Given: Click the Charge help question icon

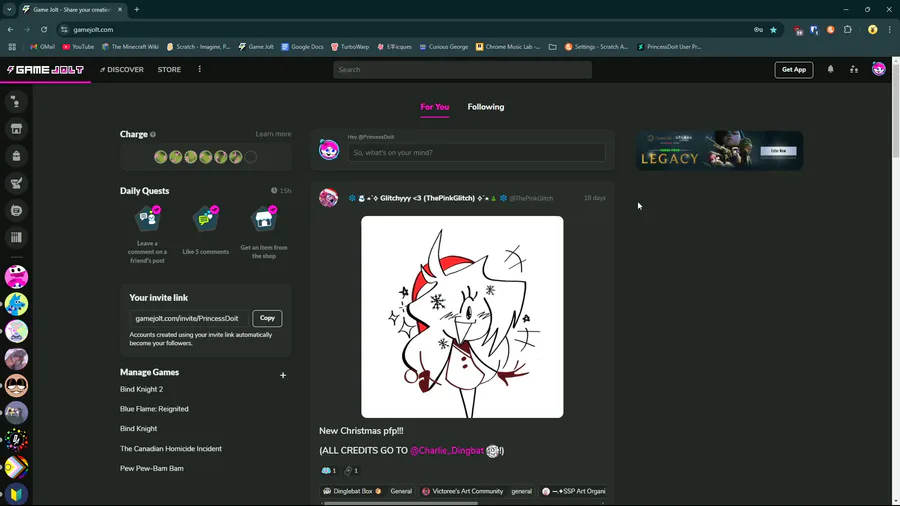Looking at the screenshot, I should [x=153, y=134].
